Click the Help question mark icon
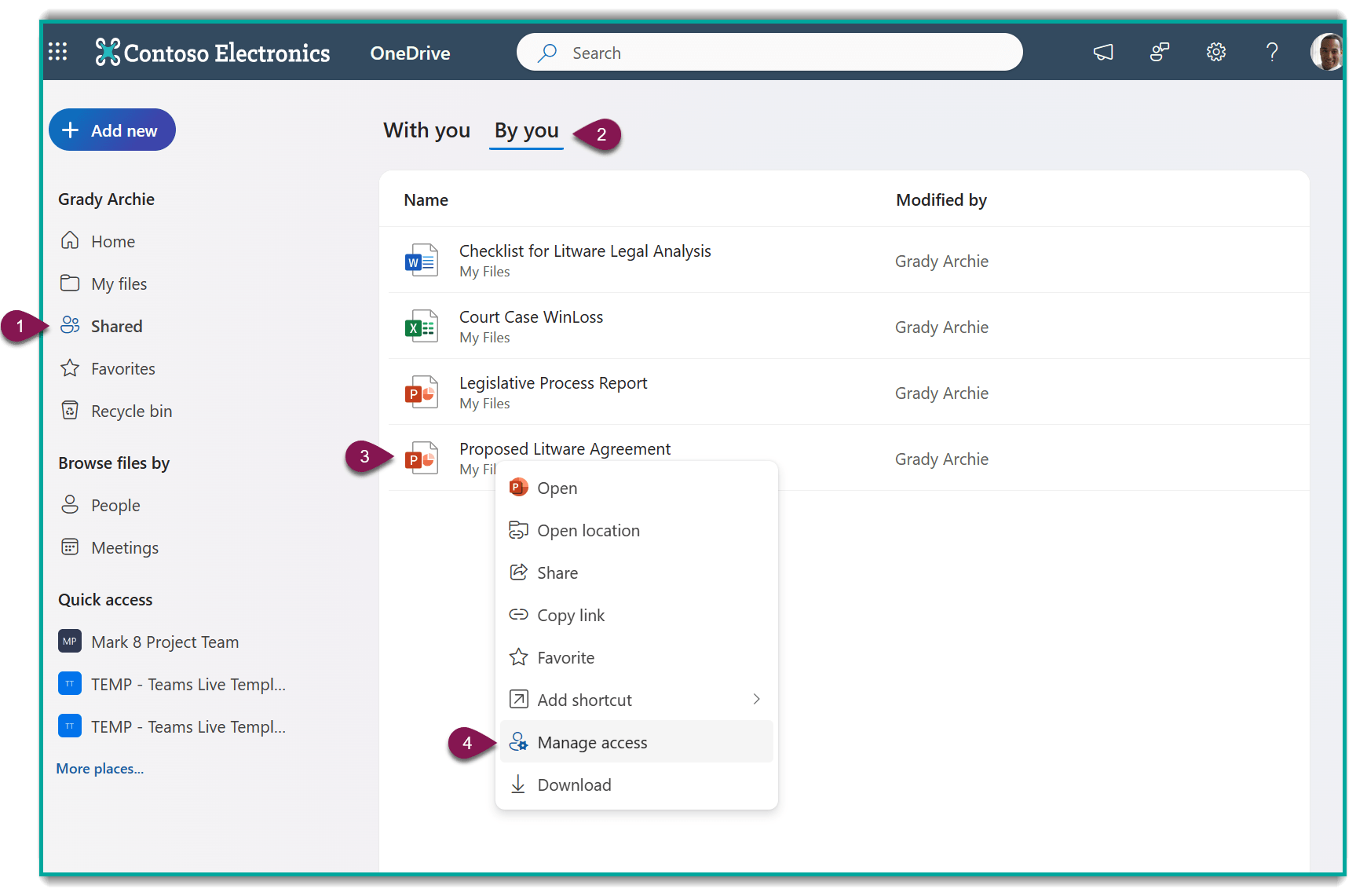 click(x=1272, y=52)
